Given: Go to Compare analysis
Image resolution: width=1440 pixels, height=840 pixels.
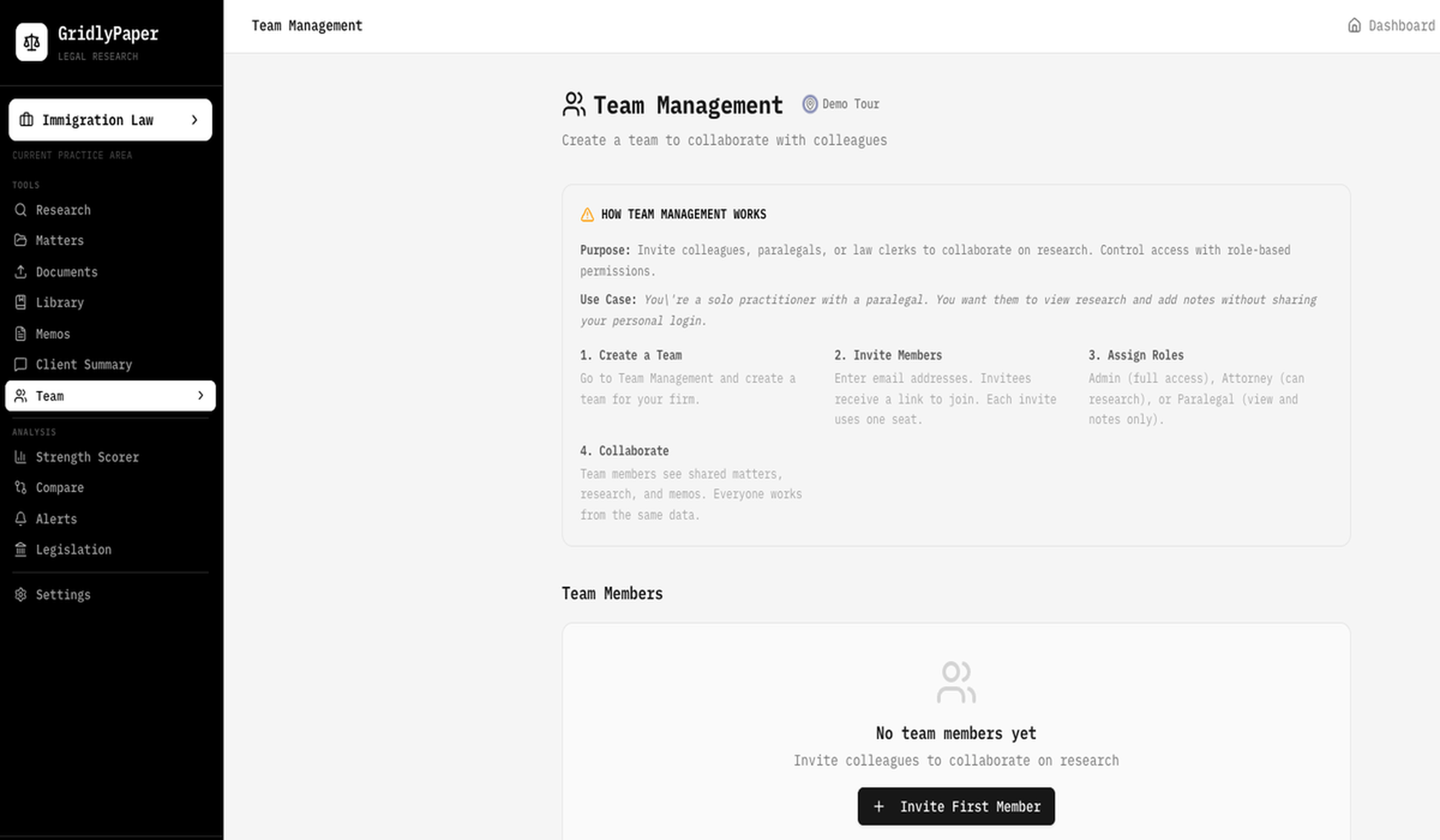Looking at the screenshot, I should coord(110,488).
